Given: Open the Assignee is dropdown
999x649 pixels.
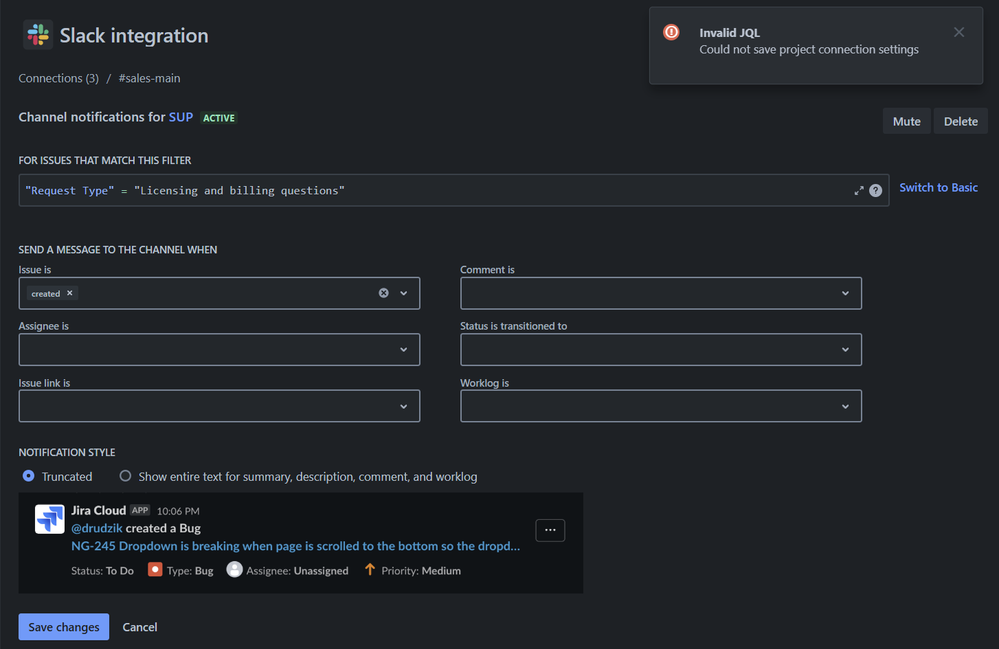Looking at the screenshot, I should [219, 350].
